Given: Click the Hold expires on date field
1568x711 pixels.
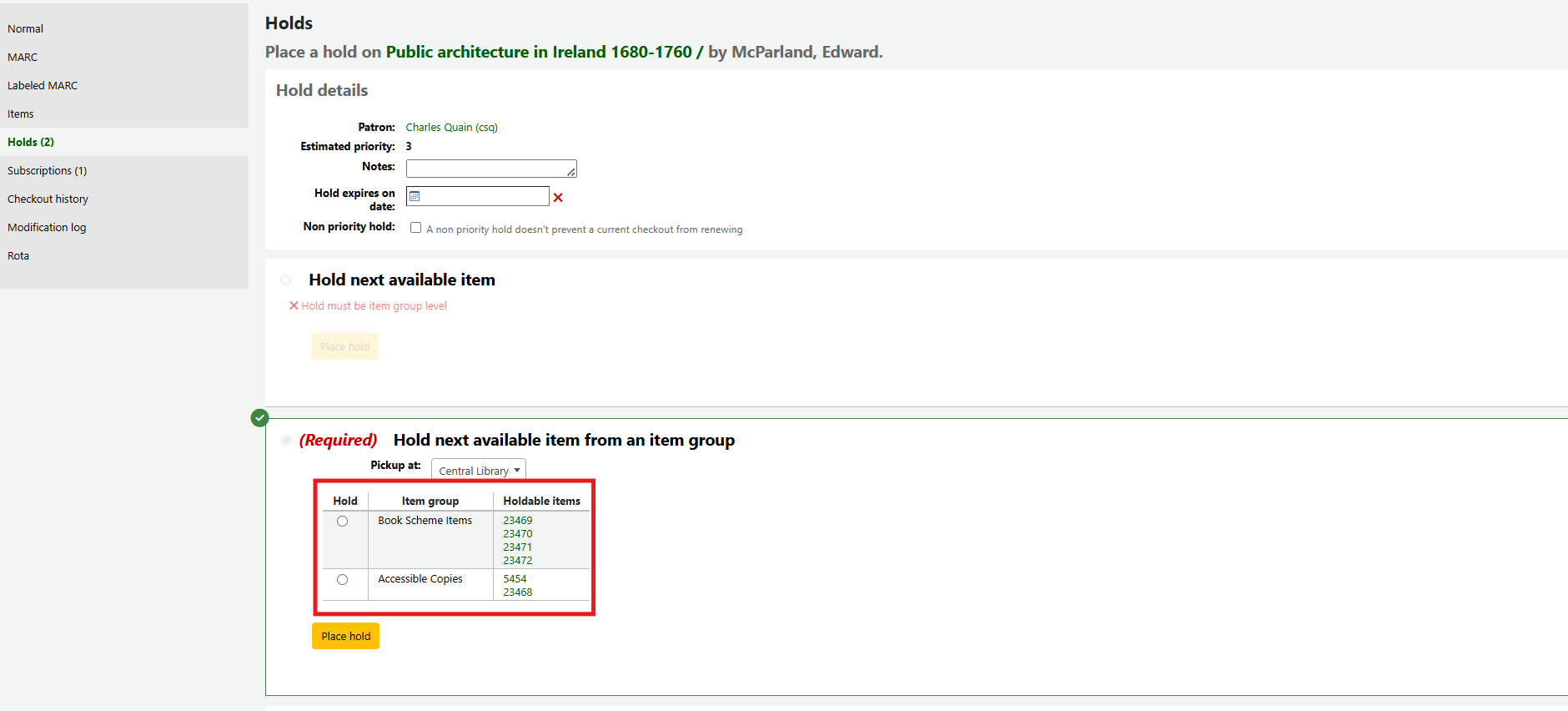Looking at the screenshot, I should [x=478, y=196].
